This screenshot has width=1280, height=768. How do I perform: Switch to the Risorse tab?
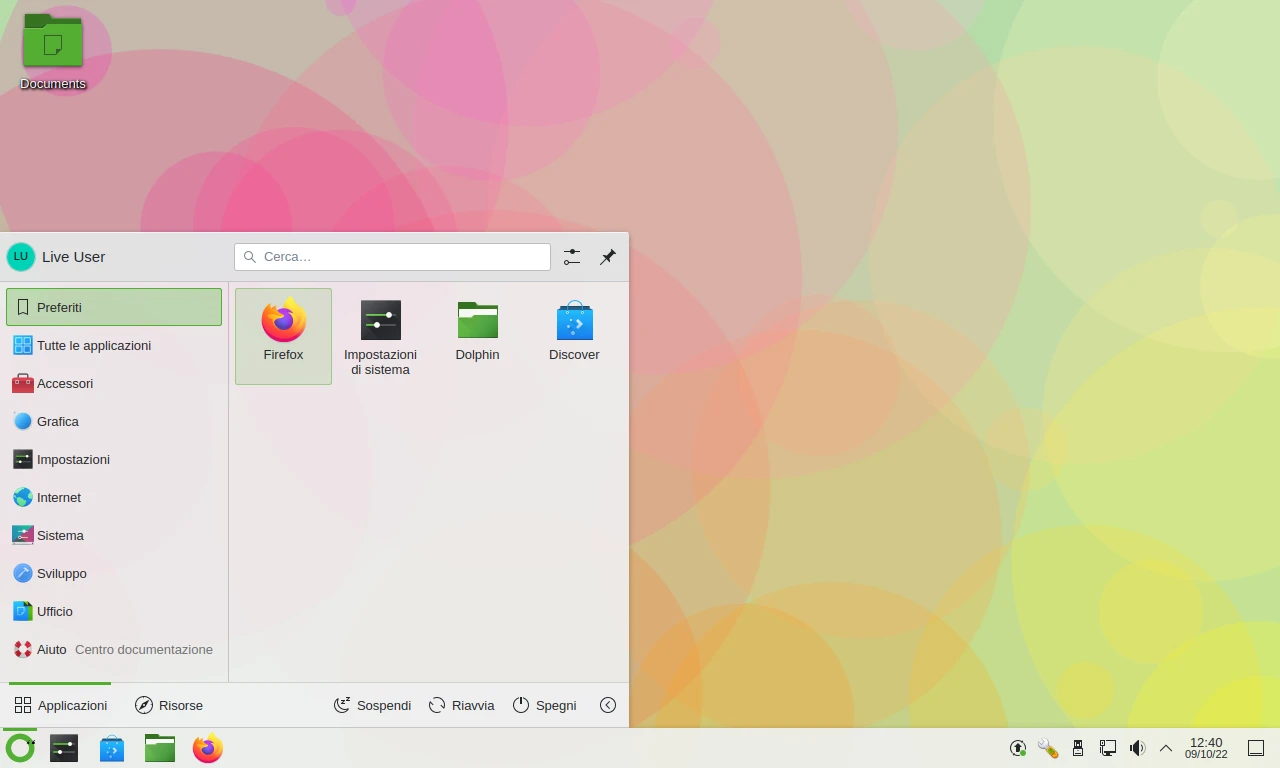pyautogui.click(x=169, y=705)
